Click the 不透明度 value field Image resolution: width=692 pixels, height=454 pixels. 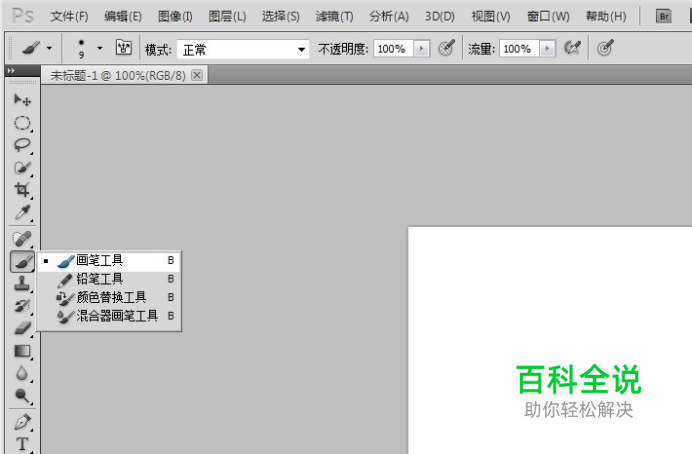coord(394,49)
